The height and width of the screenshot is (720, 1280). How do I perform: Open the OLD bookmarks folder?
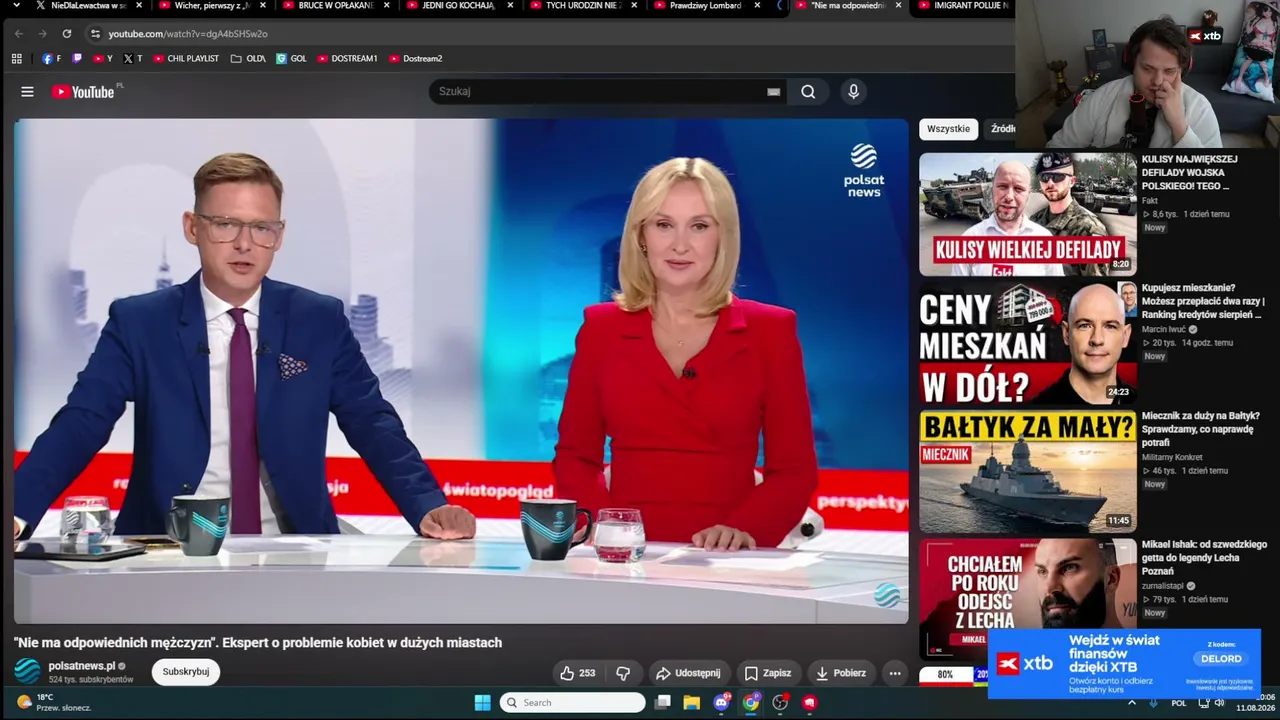point(248,59)
